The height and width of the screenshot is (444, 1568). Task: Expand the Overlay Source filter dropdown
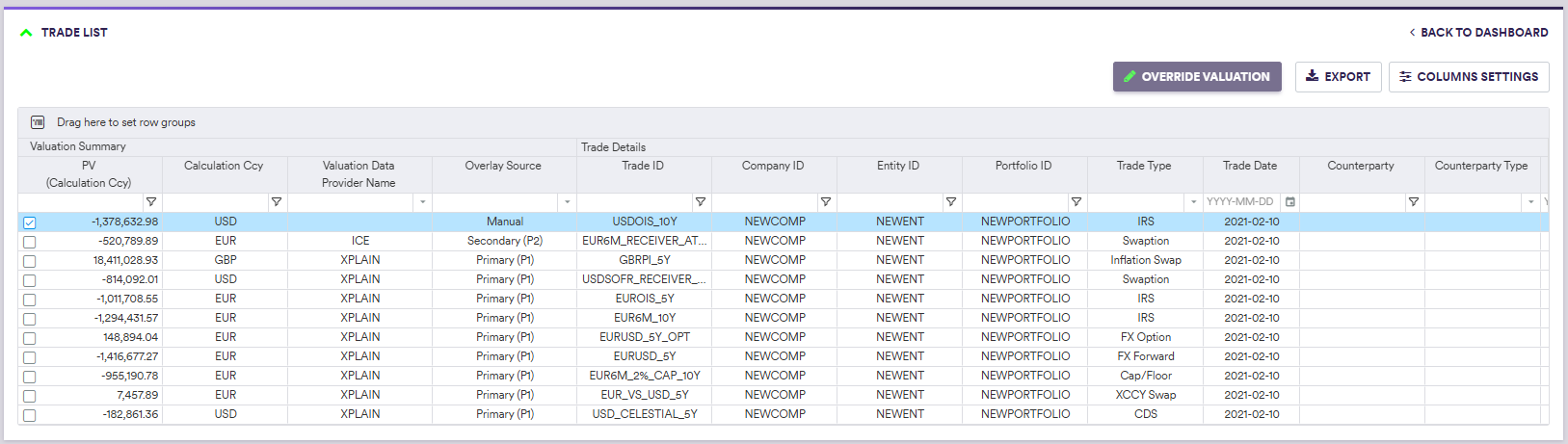[x=567, y=202]
